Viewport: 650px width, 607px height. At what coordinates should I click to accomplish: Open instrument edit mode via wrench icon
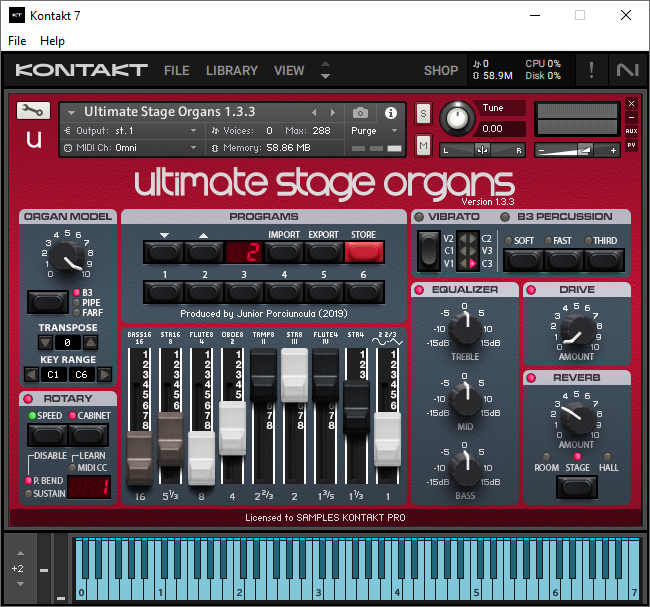point(33,110)
